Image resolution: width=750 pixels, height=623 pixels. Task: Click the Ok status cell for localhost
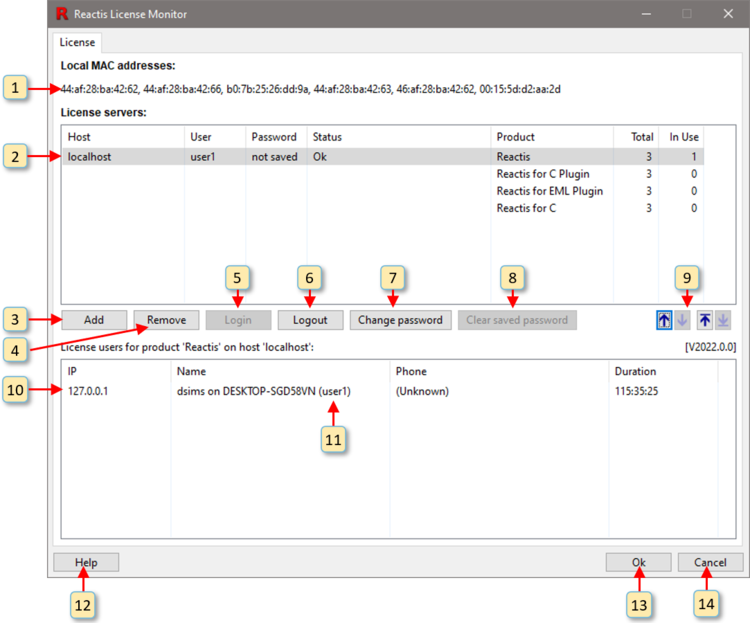[x=320, y=157]
